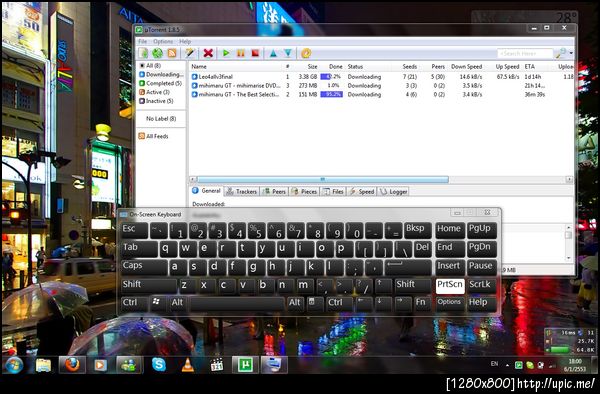
Task: Toggle the Fn key on the On-Screen Keyboard
Action: point(422,303)
